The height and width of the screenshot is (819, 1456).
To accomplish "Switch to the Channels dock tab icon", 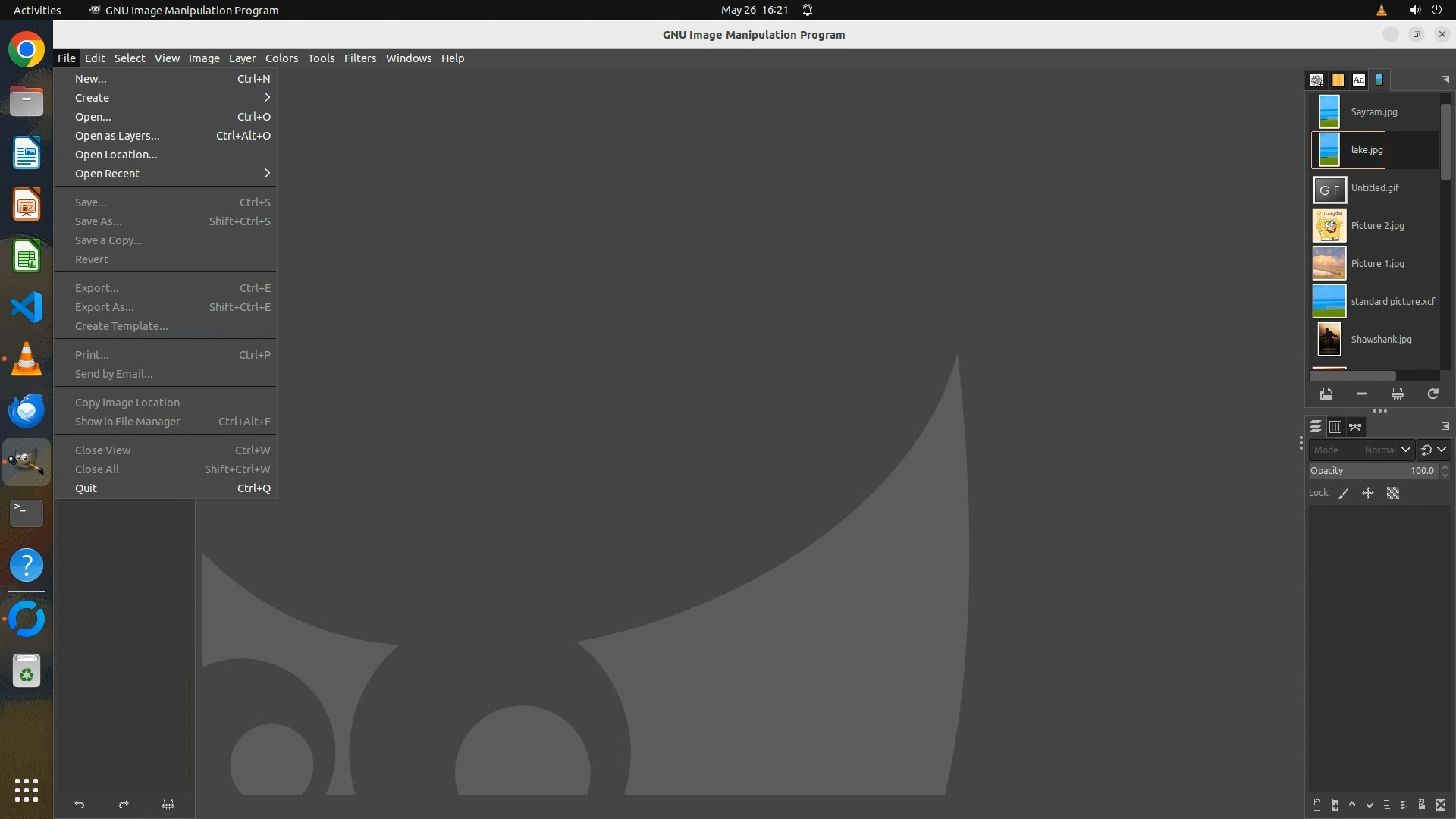I will tap(1335, 427).
